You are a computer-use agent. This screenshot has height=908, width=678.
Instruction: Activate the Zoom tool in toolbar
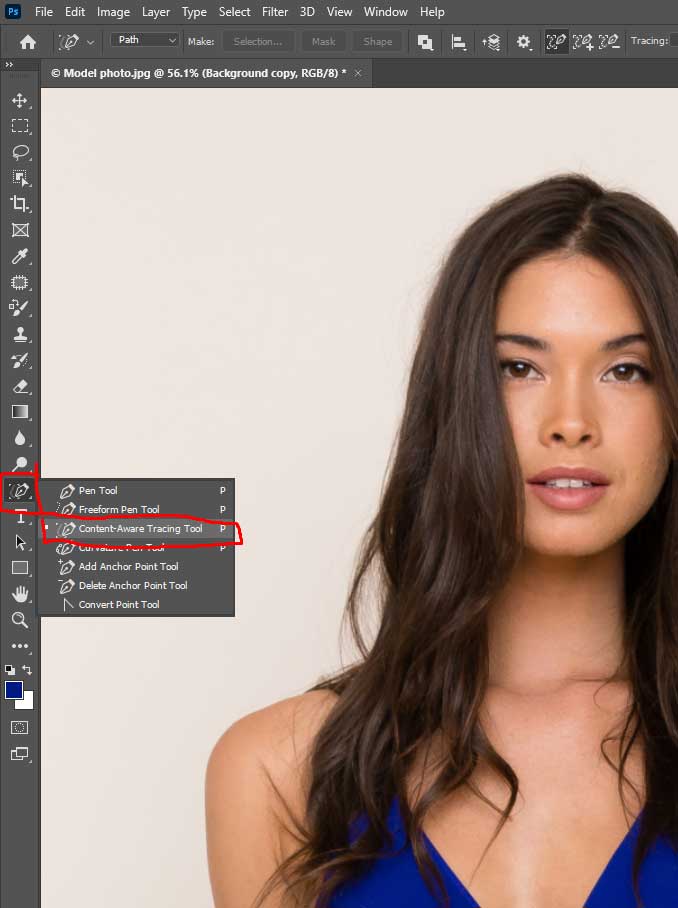coord(19,620)
